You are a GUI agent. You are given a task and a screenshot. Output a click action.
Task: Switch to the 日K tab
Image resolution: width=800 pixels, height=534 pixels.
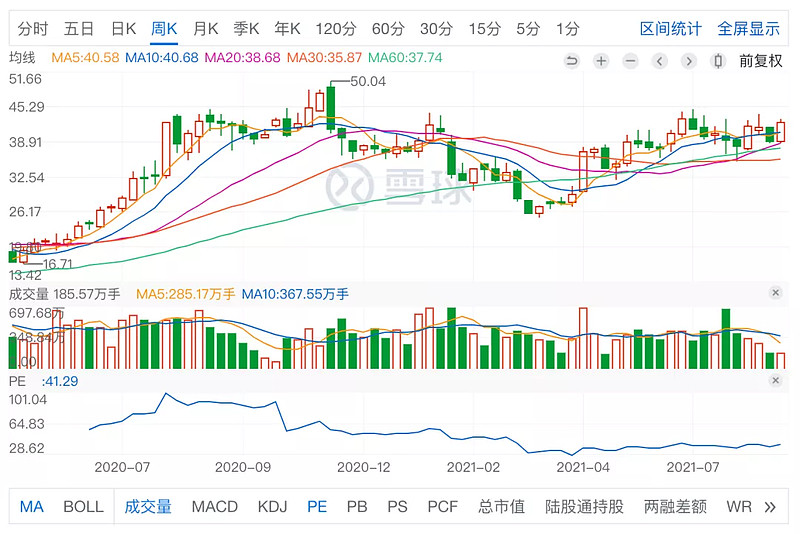pos(124,28)
